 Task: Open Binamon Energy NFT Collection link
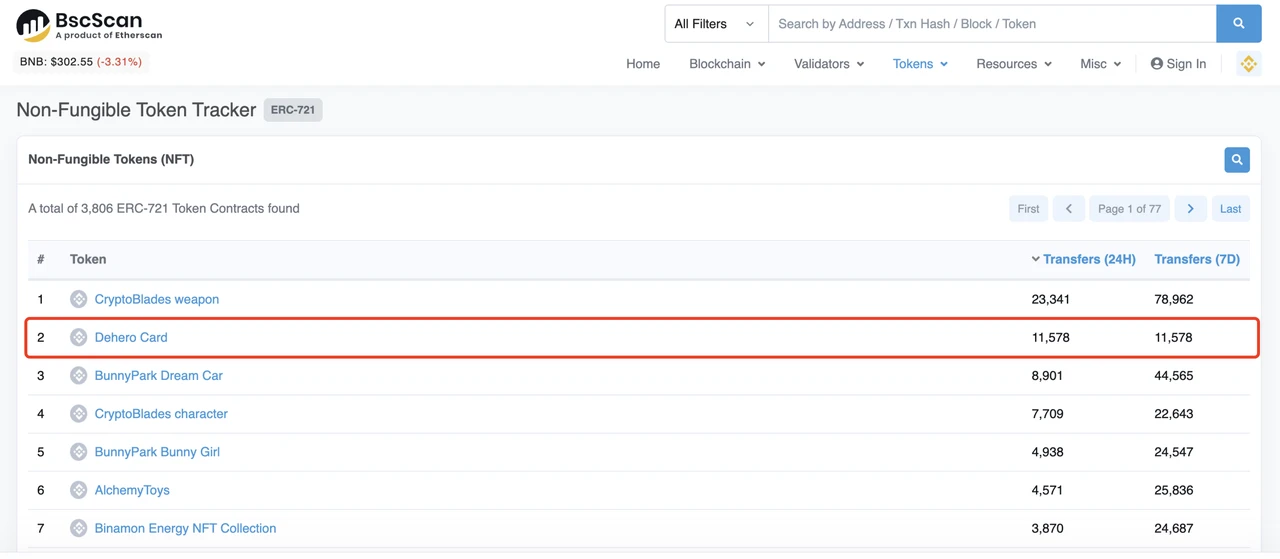coord(185,528)
